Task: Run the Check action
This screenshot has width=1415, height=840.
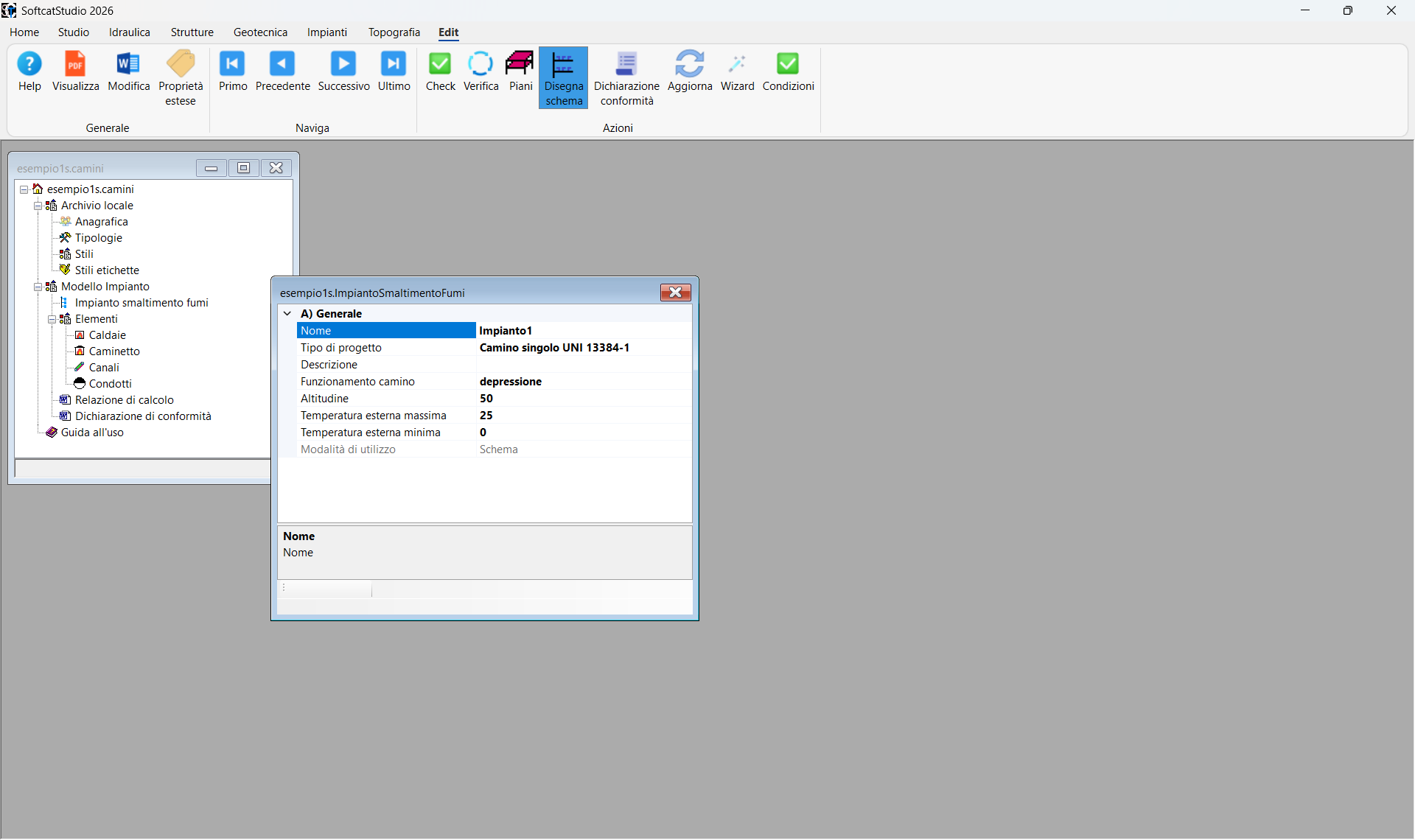Action: 440,71
